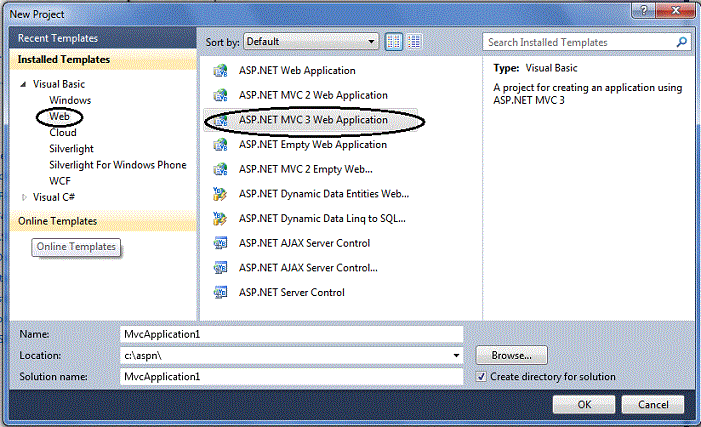
Task: Collapse the Visual Basic tree node
Action: (23, 84)
